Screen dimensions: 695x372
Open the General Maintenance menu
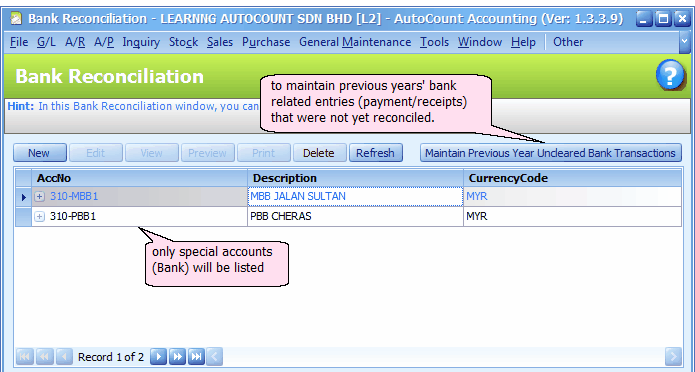point(355,42)
